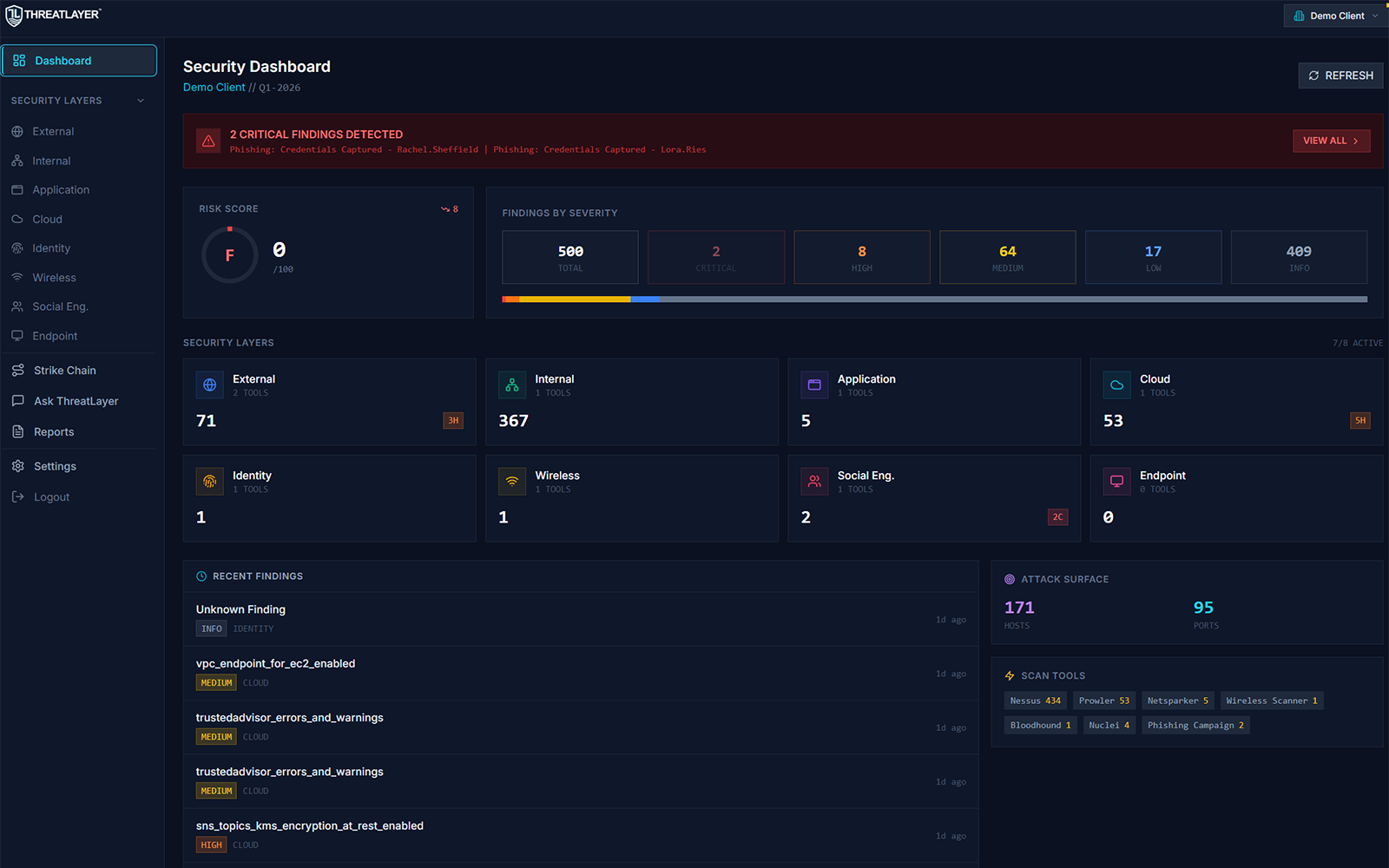
Task: Click the critical alert warning triangle icon
Action: pos(208,140)
